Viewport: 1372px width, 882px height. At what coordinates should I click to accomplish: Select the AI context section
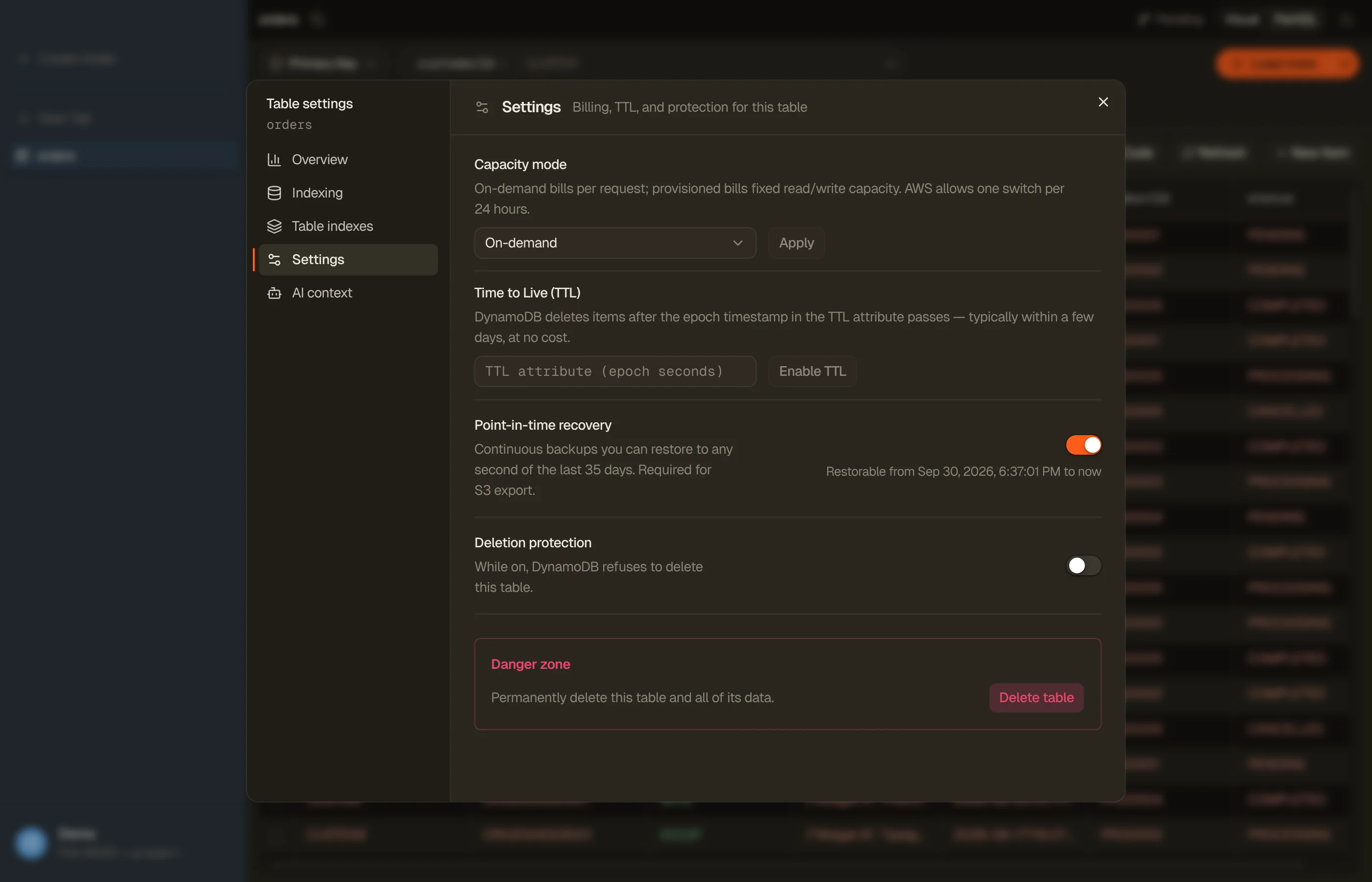tap(347, 292)
